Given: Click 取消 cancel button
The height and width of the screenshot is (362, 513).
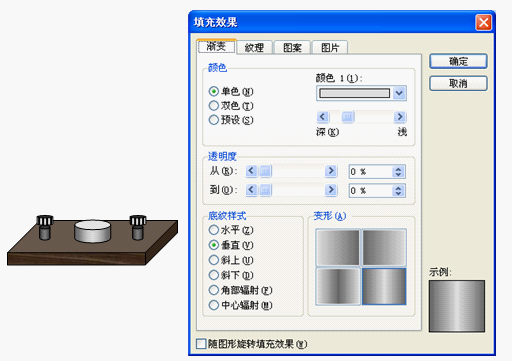Looking at the screenshot, I should tap(458, 83).
